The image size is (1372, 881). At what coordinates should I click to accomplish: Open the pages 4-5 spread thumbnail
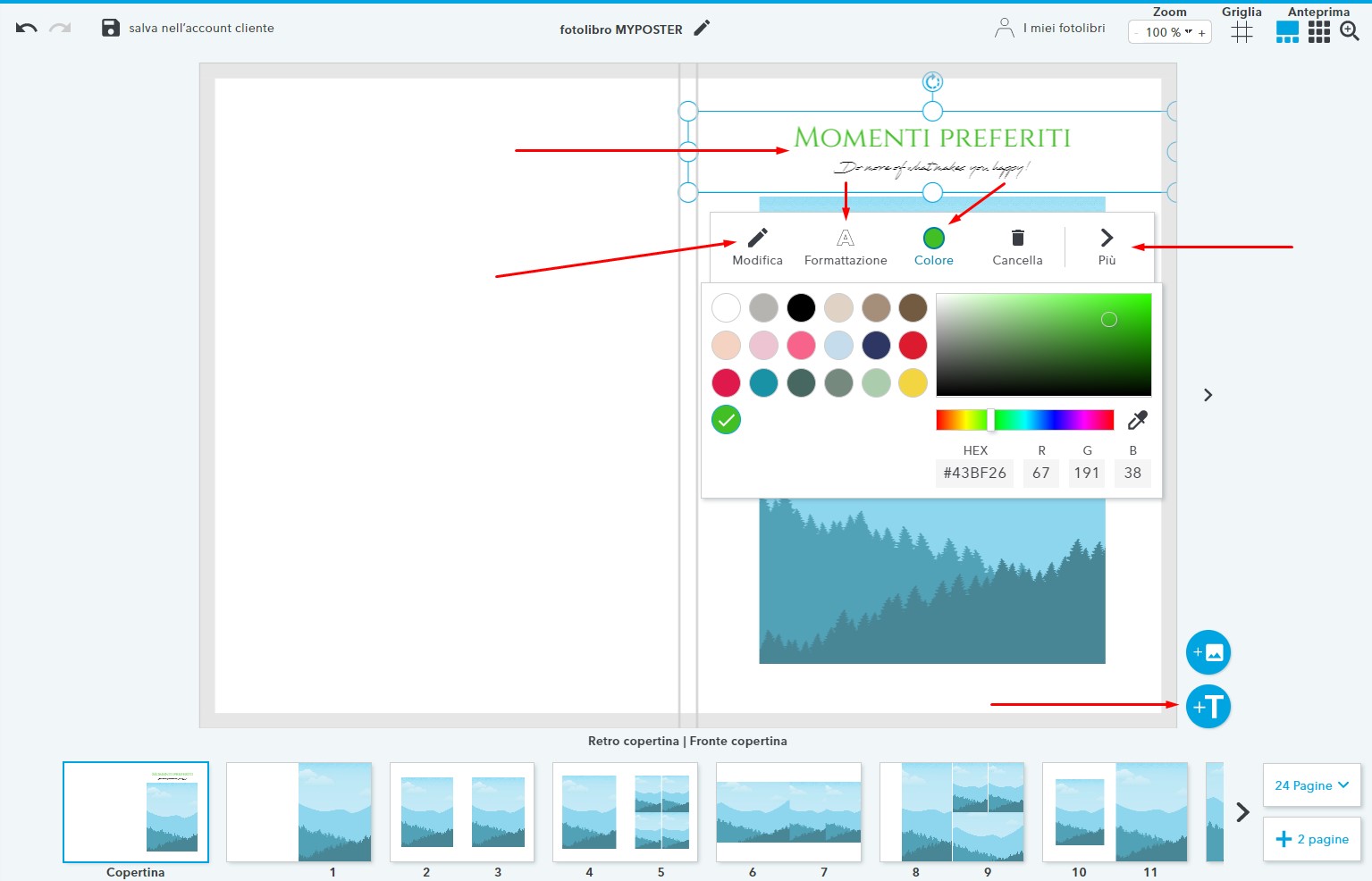pos(625,812)
